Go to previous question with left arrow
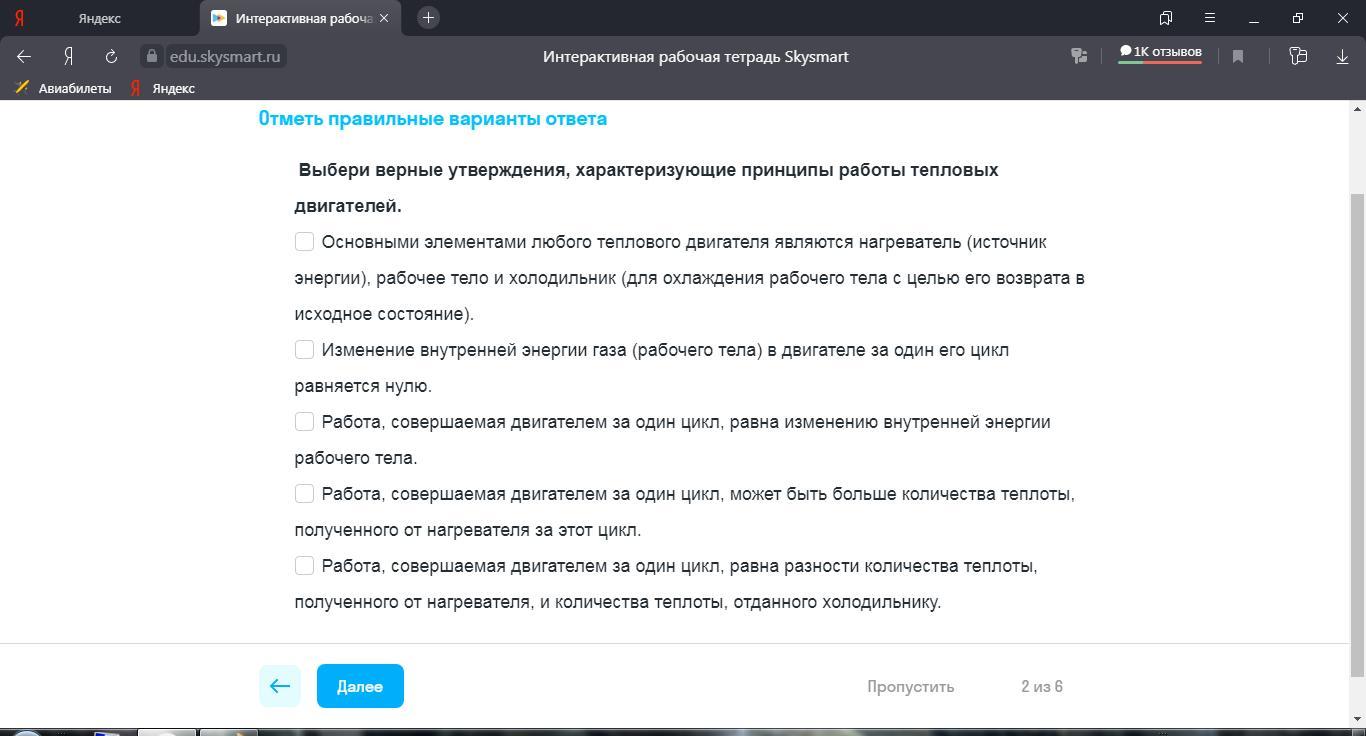This screenshot has height=736, width=1366. 280,686
